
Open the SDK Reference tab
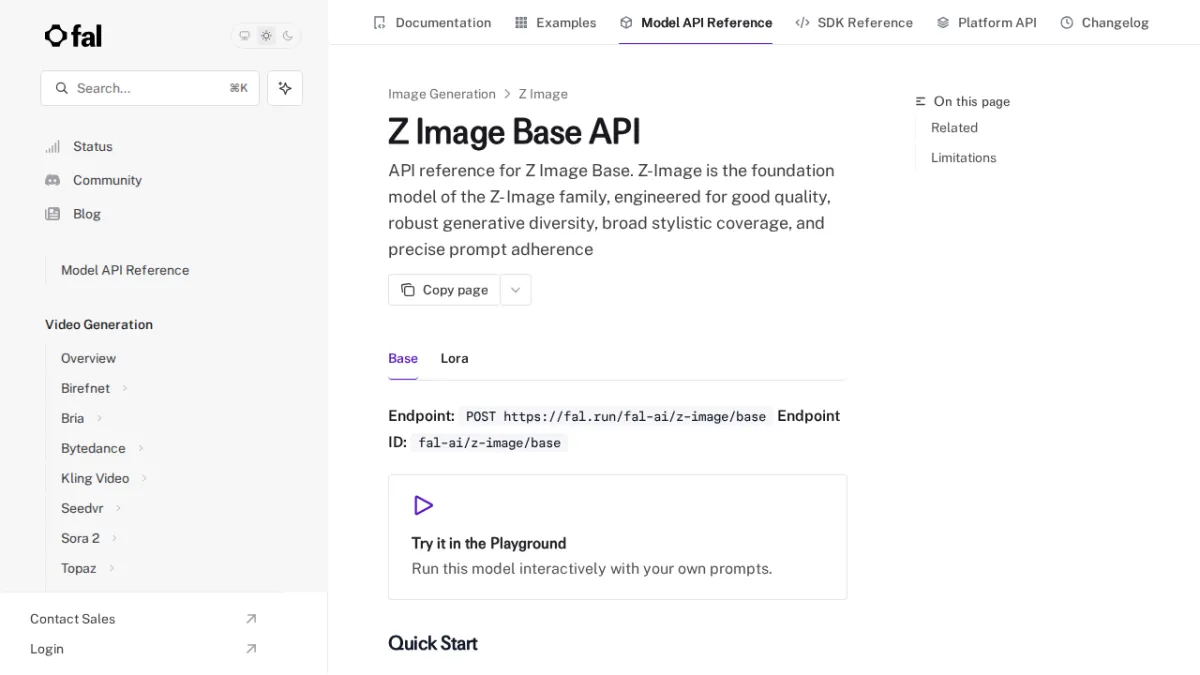[854, 22]
